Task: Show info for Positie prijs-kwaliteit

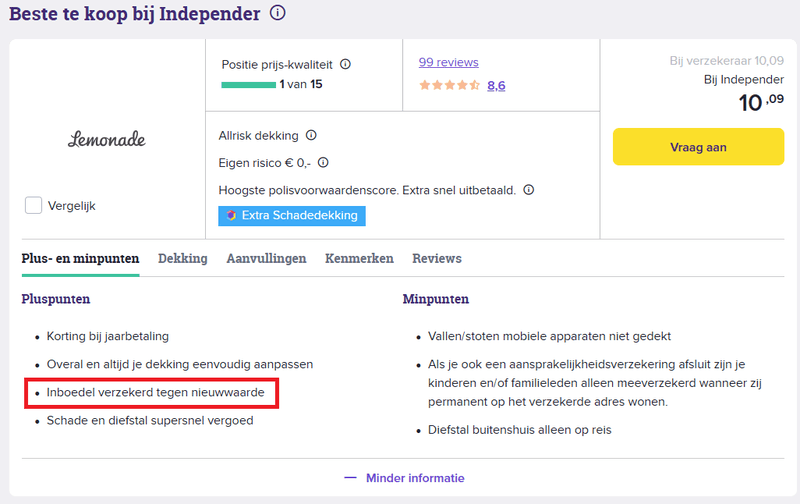Action: coord(345,64)
